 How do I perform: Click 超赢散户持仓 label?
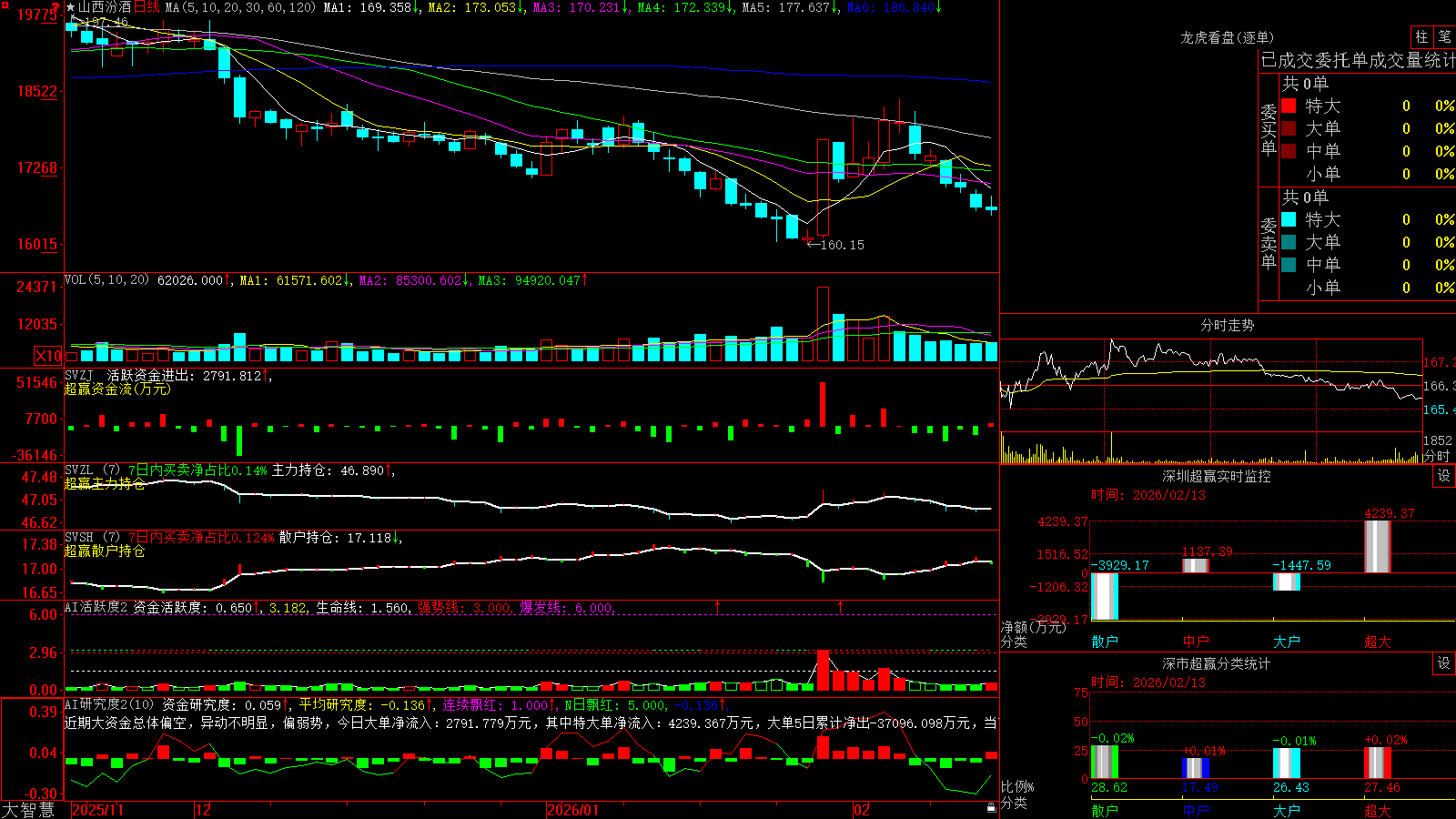point(105,551)
